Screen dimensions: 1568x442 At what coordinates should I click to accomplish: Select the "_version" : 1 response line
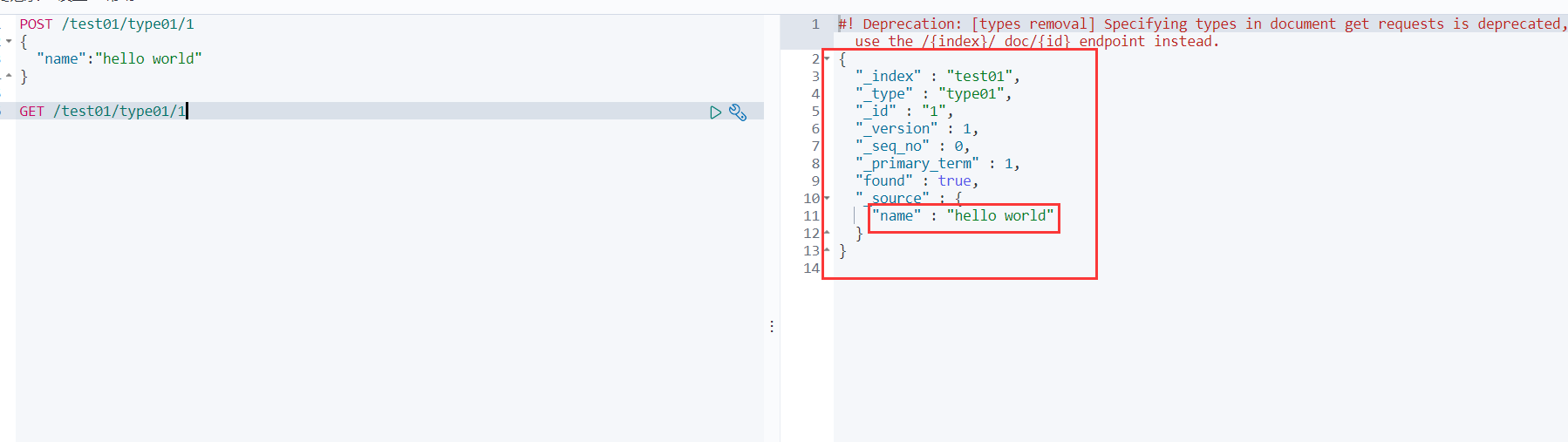click(917, 129)
